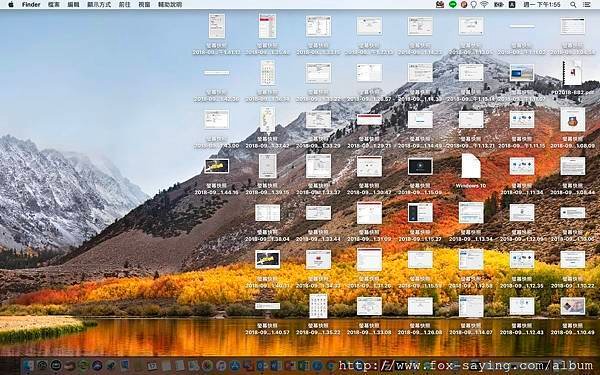Open the 編輯 menu
Image resolution: width=600 pixels, height=375 pixels.
pyautogui.click(x=73, y=5)
